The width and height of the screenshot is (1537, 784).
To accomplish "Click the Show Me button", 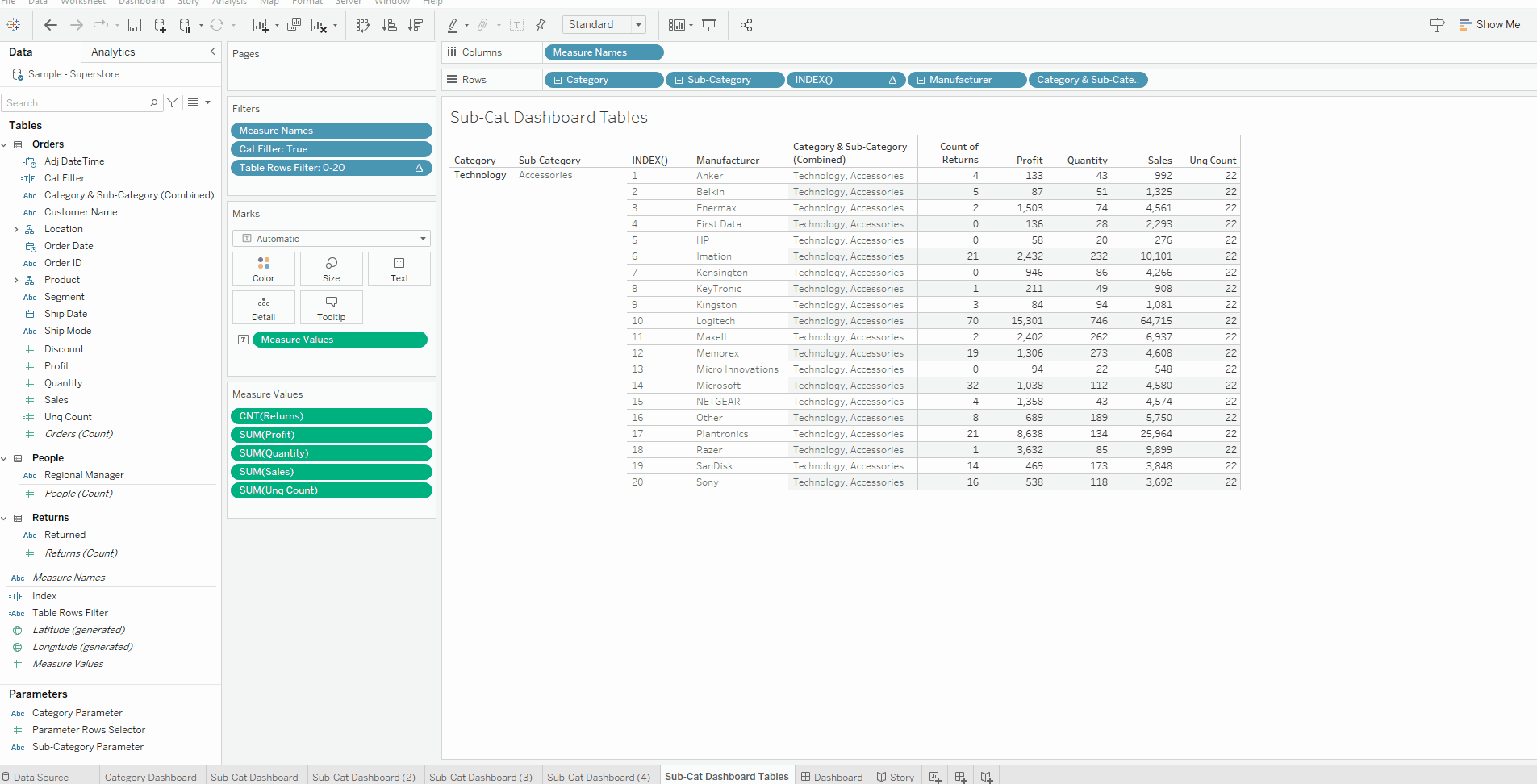I will [x=1490, y=24].
